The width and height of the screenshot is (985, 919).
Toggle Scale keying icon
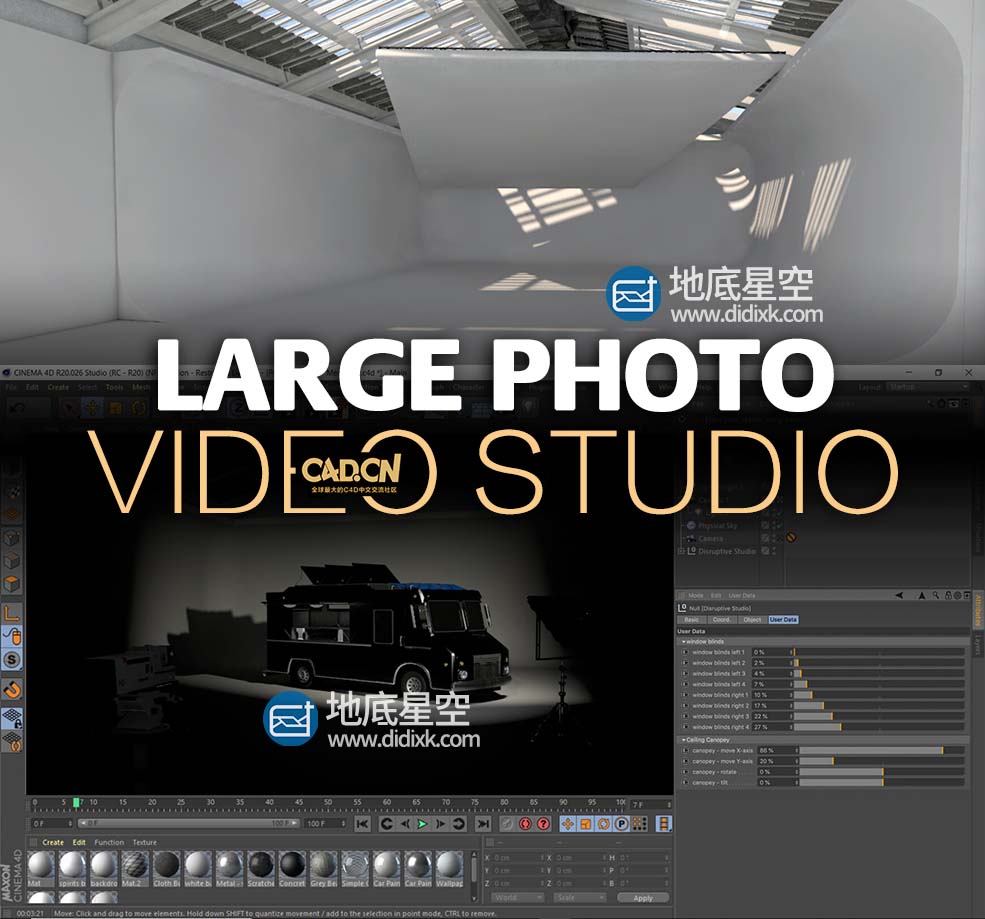585,824
